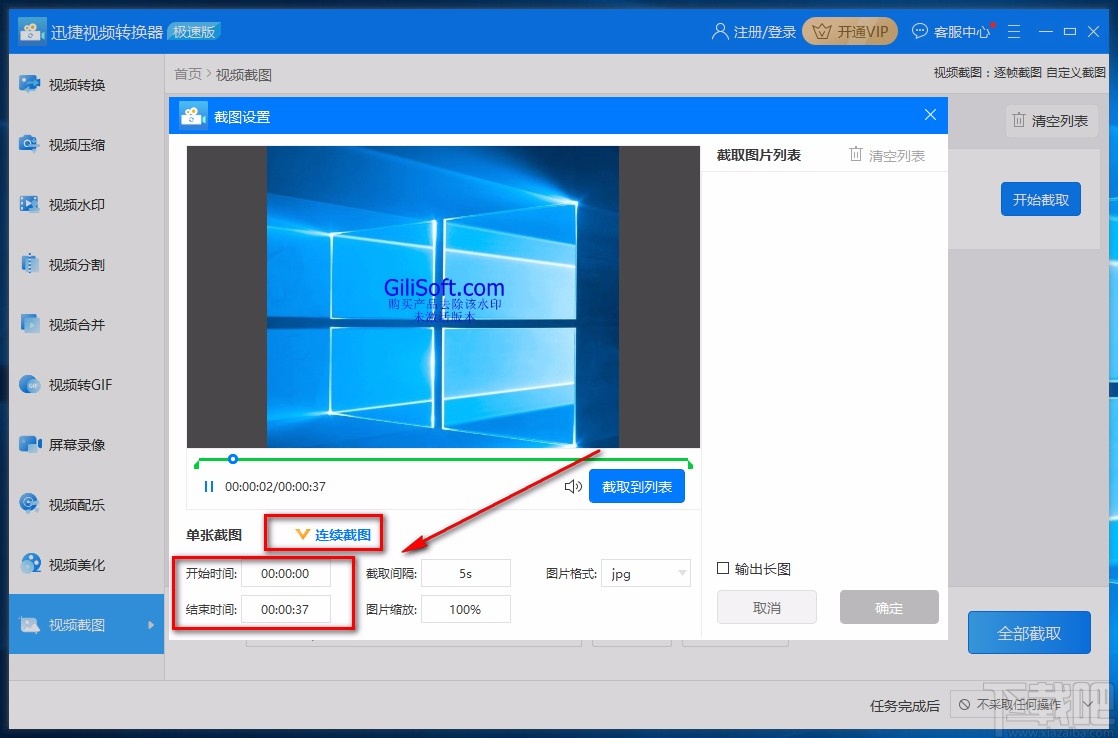Open the jpg image format dropdown

(x=645, y=573)
